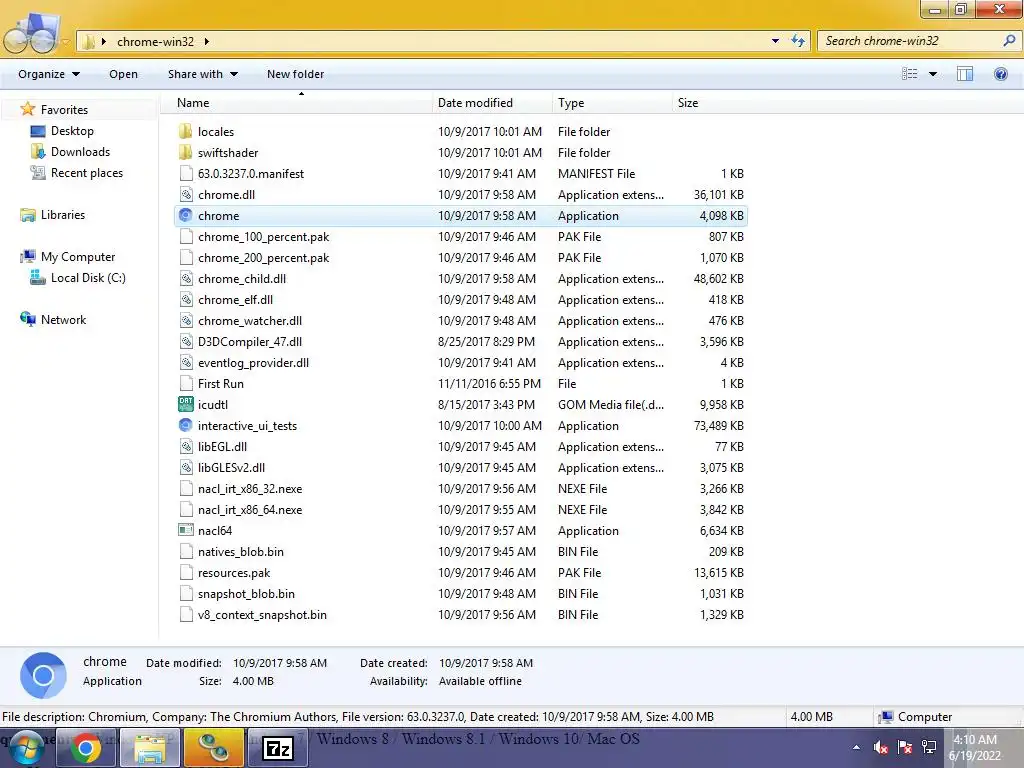Click the locales folder icon
Viewport: 1024px width, 768px height.
(x=186, y=131)
